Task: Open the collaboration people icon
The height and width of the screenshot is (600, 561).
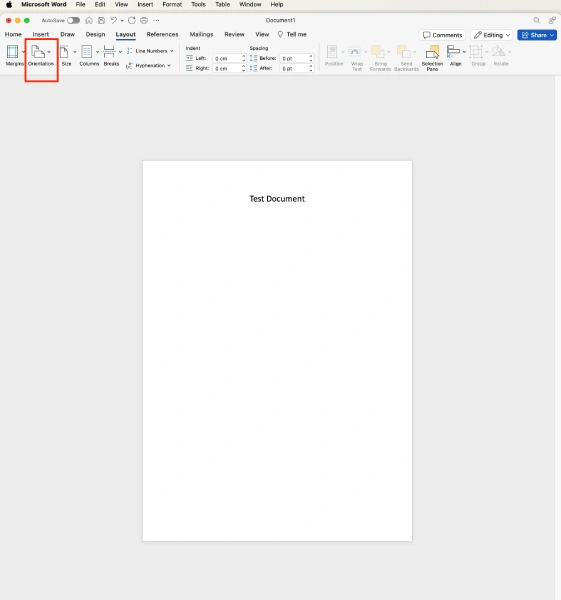Action: pyautogui.click(x=552, y=20)
